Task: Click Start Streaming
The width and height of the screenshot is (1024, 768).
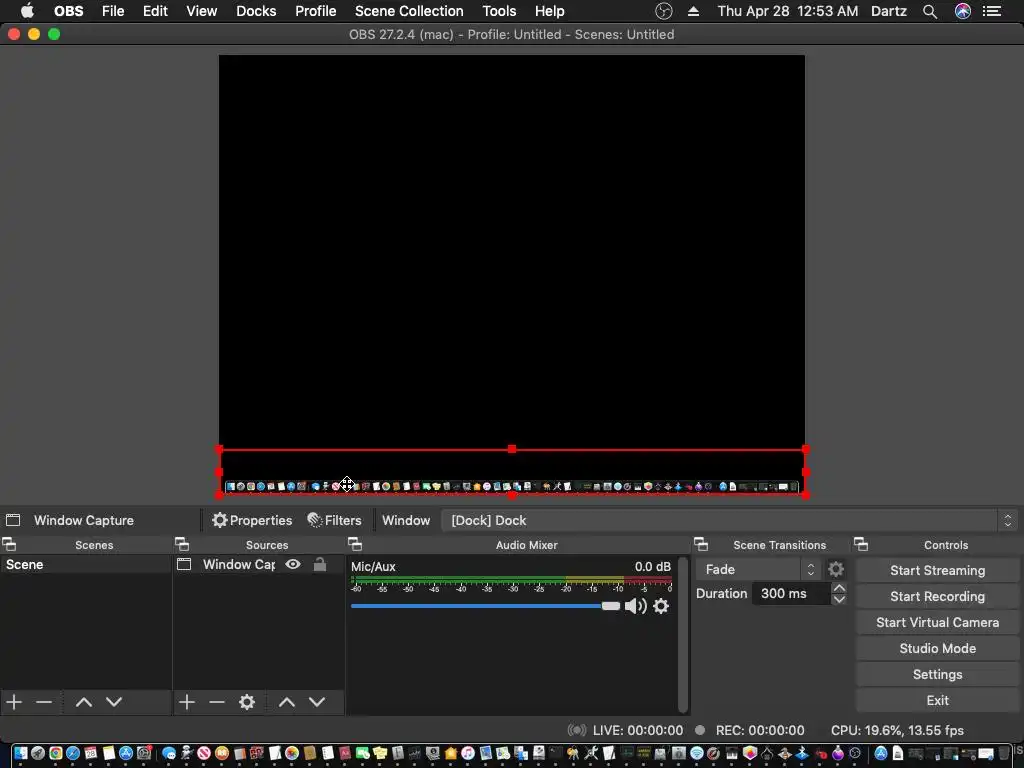Action: point(937,570)
